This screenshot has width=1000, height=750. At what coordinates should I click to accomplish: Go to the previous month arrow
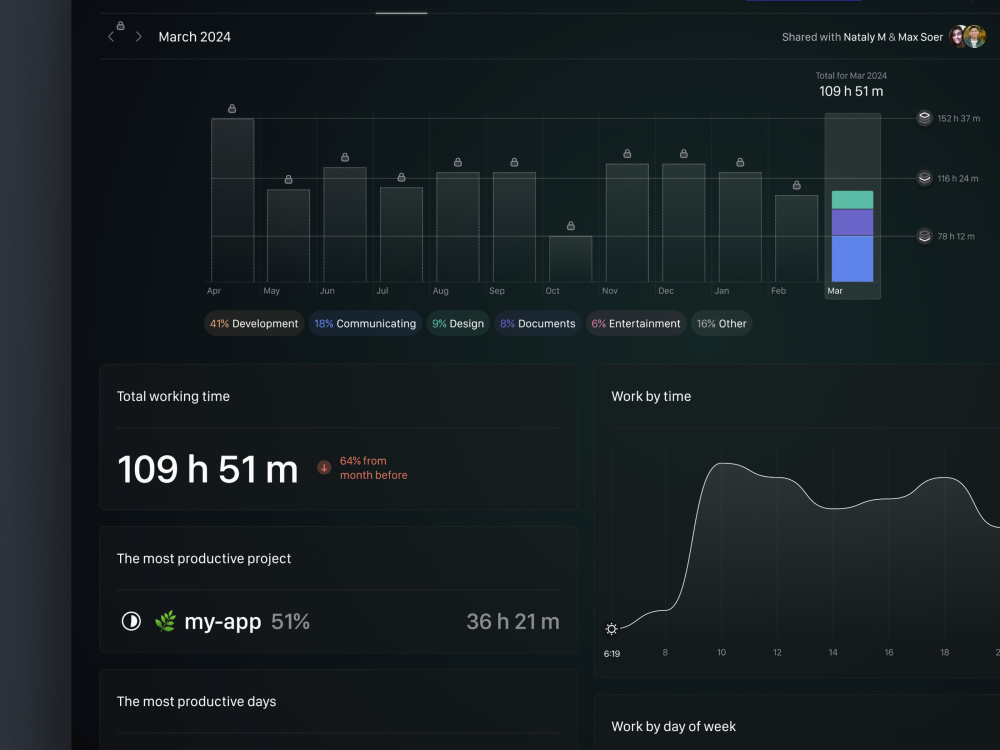click(111, 37)
